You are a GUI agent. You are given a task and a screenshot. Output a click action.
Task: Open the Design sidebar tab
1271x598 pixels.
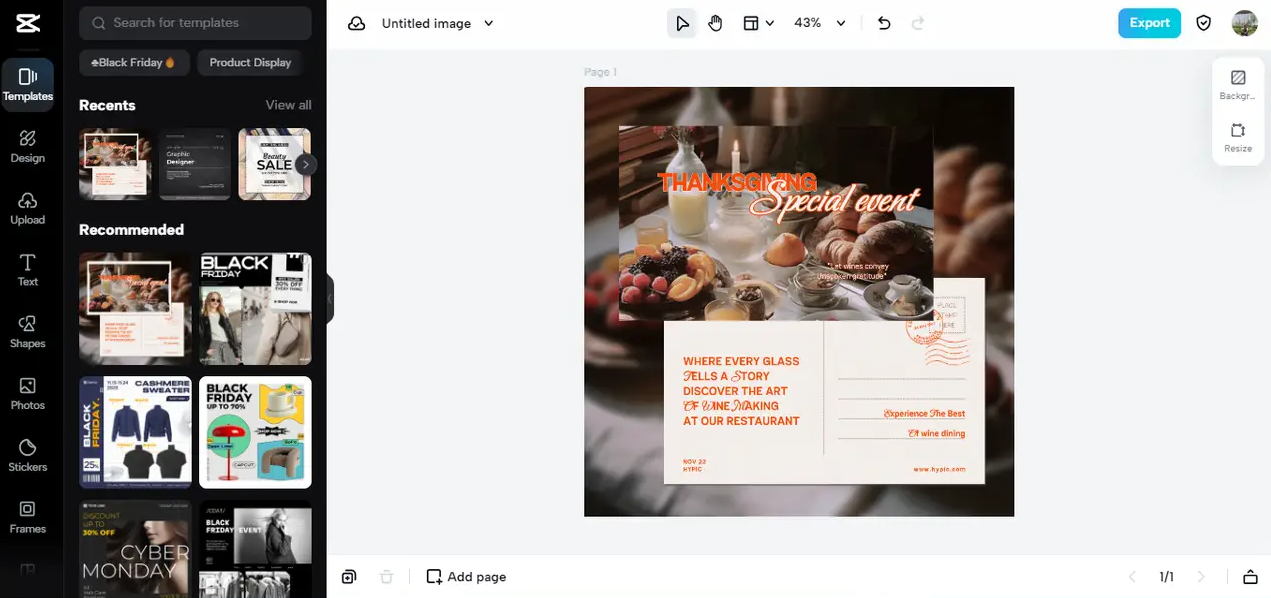coord(28,146)
